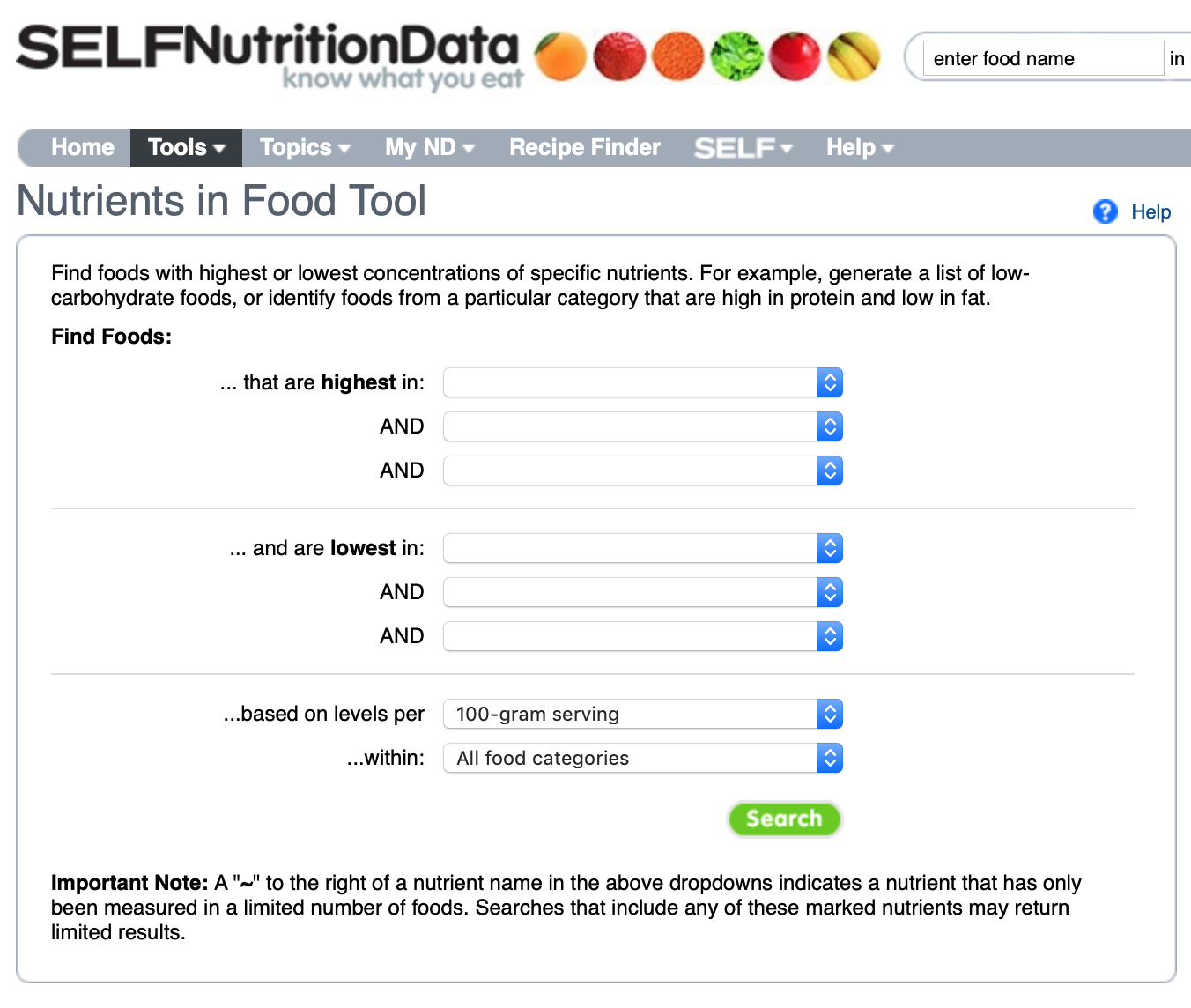The height and width of the screenshot is (1008, 1191).
Task: Open the My ND menu
Action: click(429, 147)
